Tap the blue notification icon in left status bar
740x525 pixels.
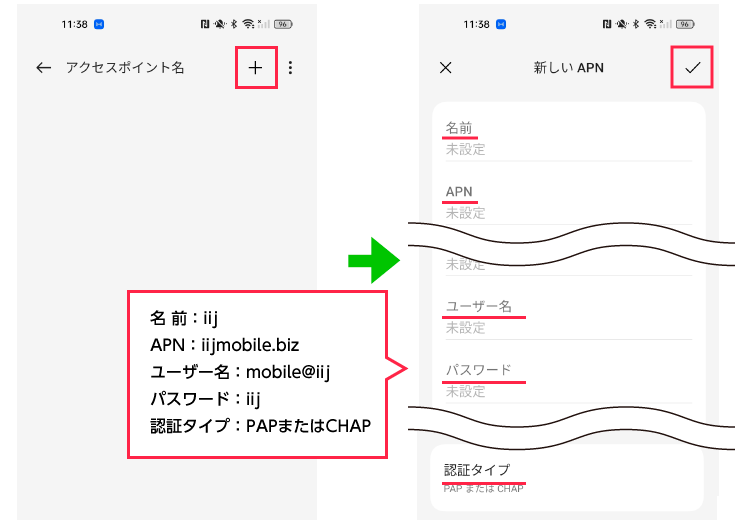(99, 24)
